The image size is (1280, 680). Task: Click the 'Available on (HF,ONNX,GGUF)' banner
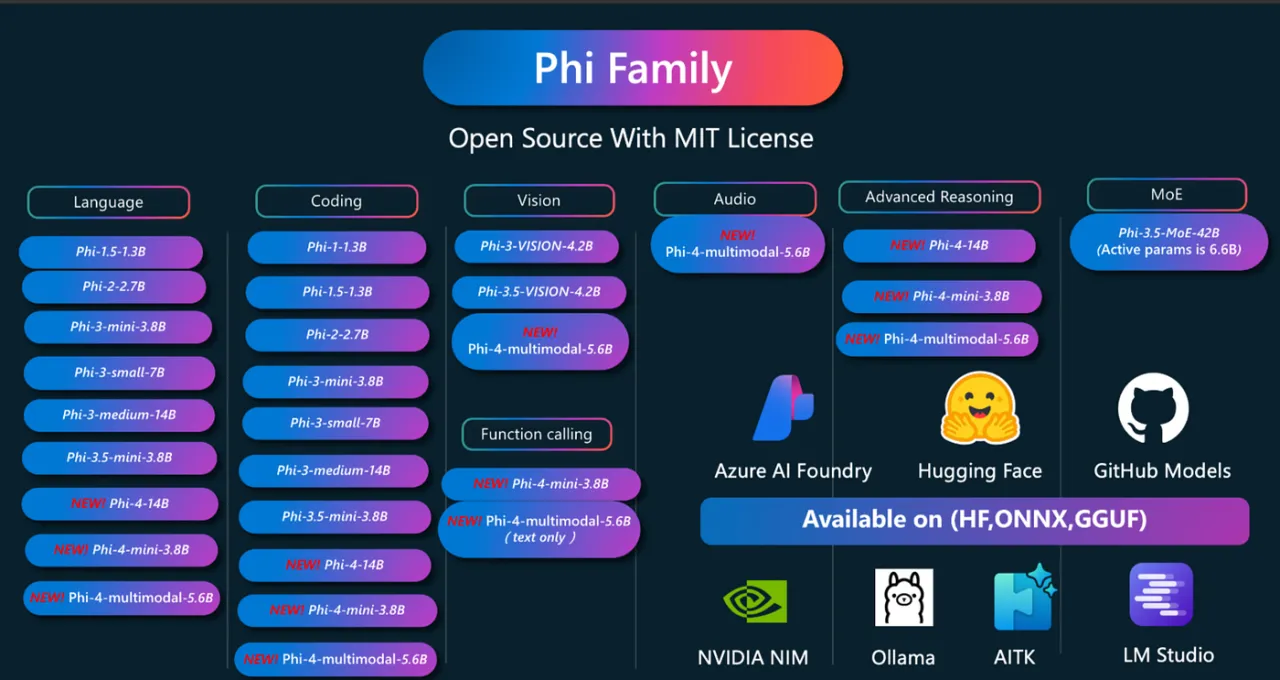[x=975, y=521]
